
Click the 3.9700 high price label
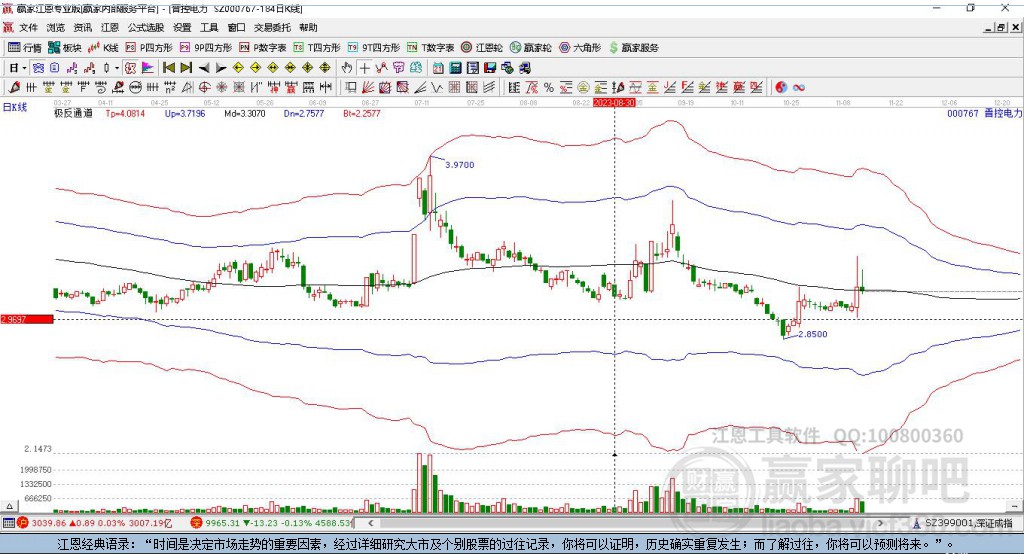[460, 165]
